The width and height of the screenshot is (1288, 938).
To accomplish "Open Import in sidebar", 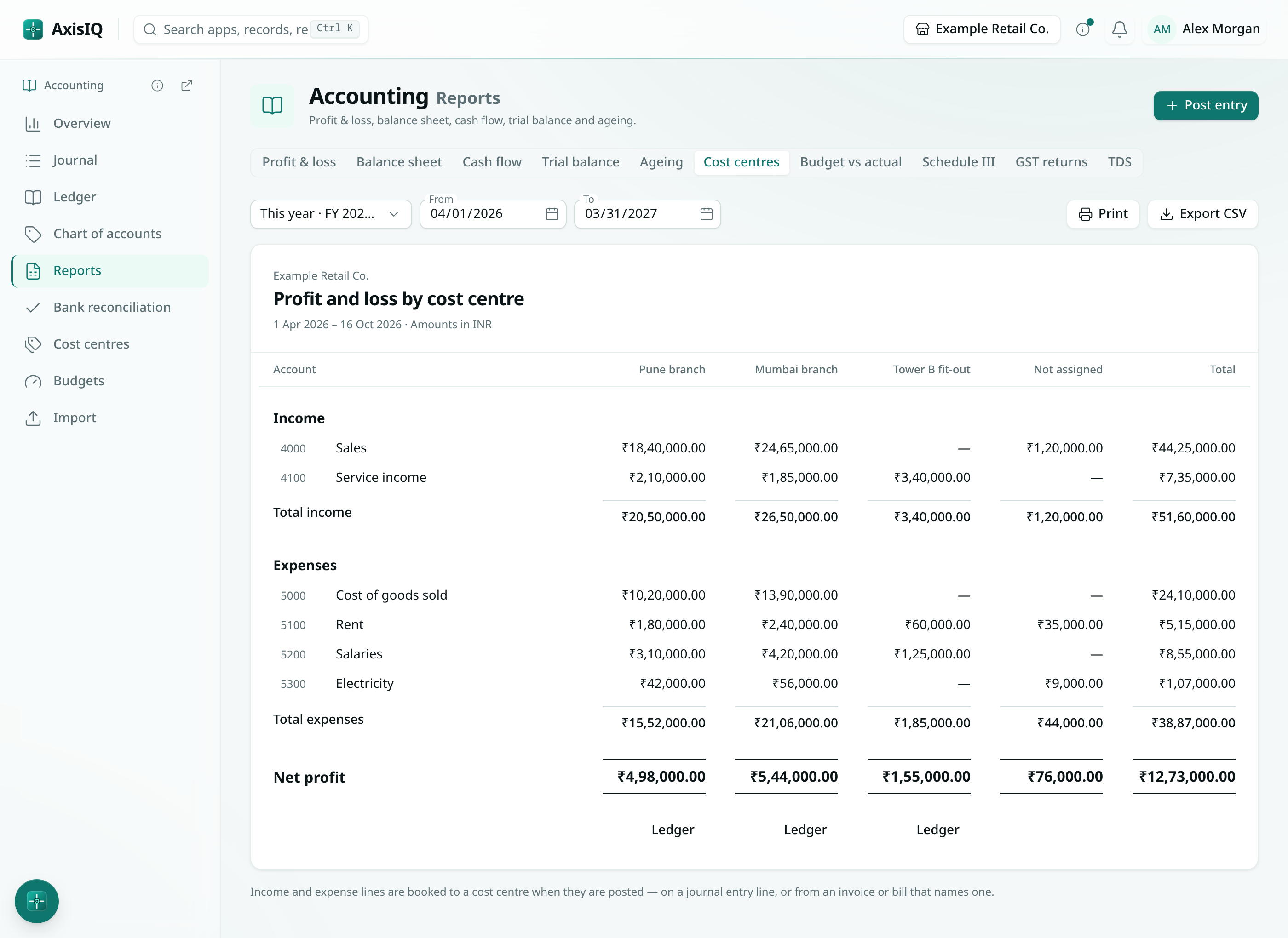I will pos(110,418).
